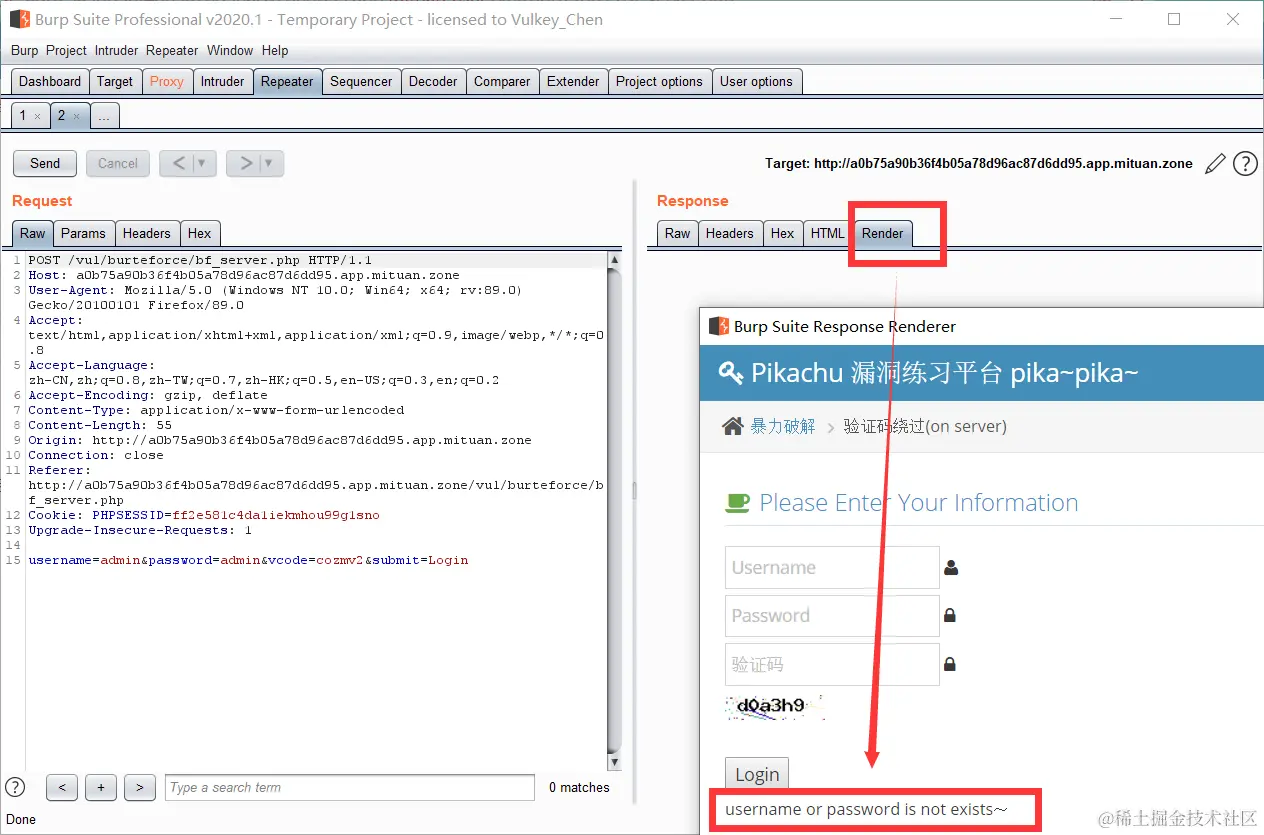This screenshot has width=1264, height=835.
Task: Select the Response Hex tab
Action: [x=783, y=233]
